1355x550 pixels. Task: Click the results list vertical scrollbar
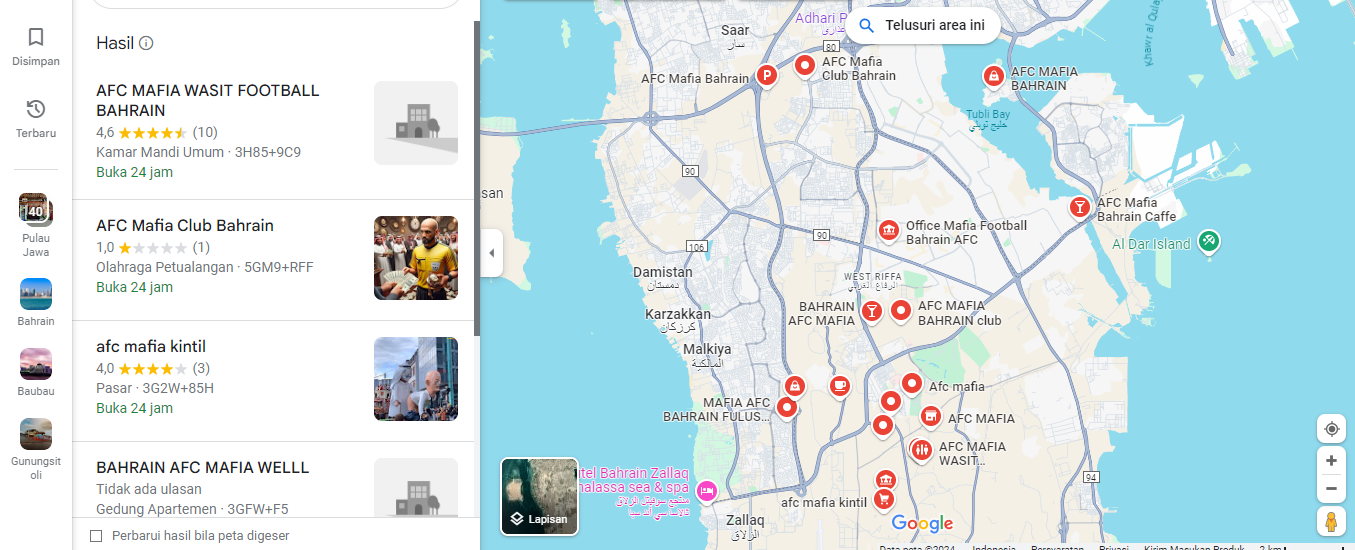(x=477, y=178)
